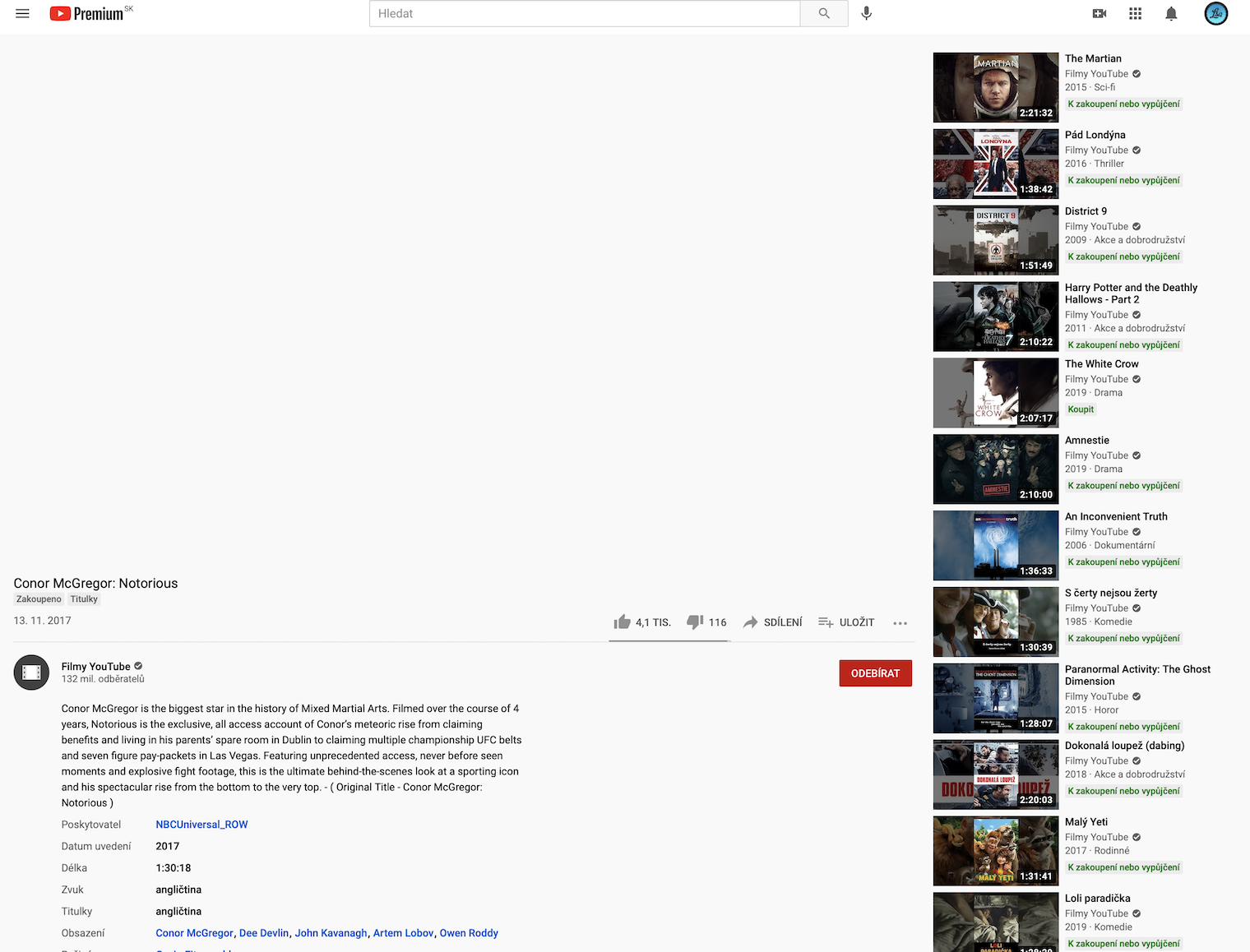Open the Filmy YouTube channel name

click(x=96, y=667)
